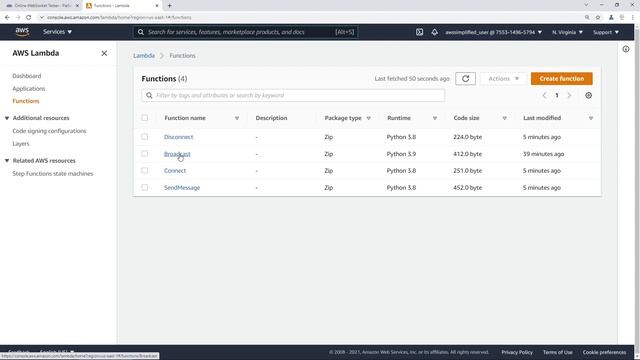Select Functions in the sidebar
Image resolution: width=640 pixels, height=360 pixels.
pyautogui.click(x=26, y=101)
